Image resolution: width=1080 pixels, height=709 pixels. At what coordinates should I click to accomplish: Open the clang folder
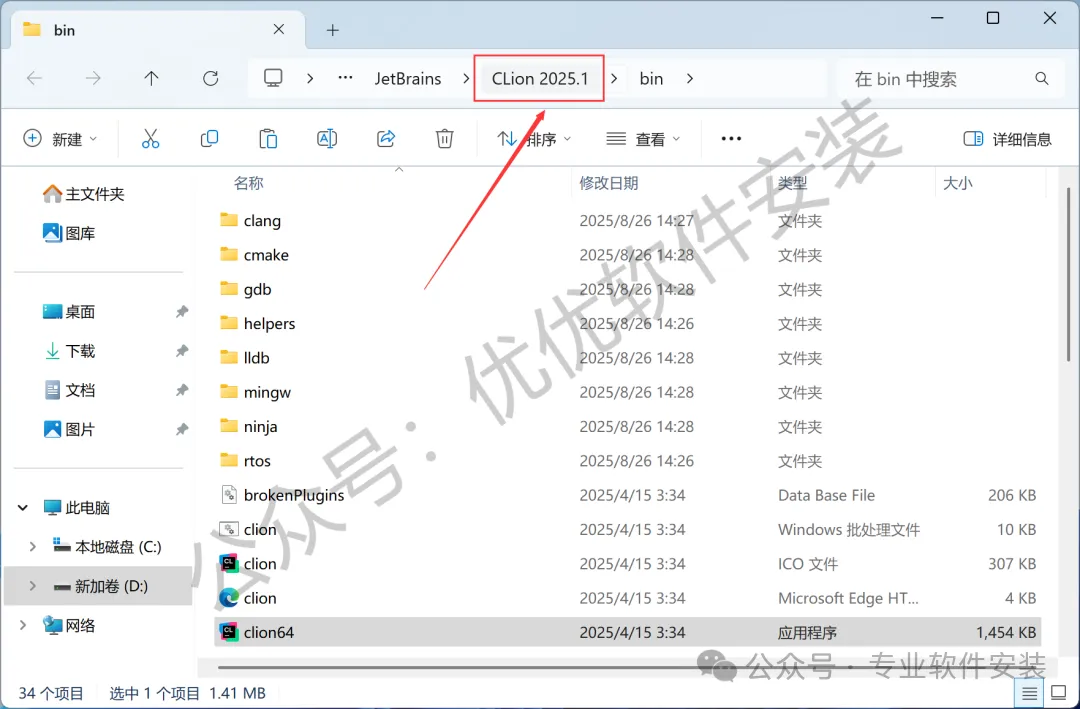click(627, 220)
